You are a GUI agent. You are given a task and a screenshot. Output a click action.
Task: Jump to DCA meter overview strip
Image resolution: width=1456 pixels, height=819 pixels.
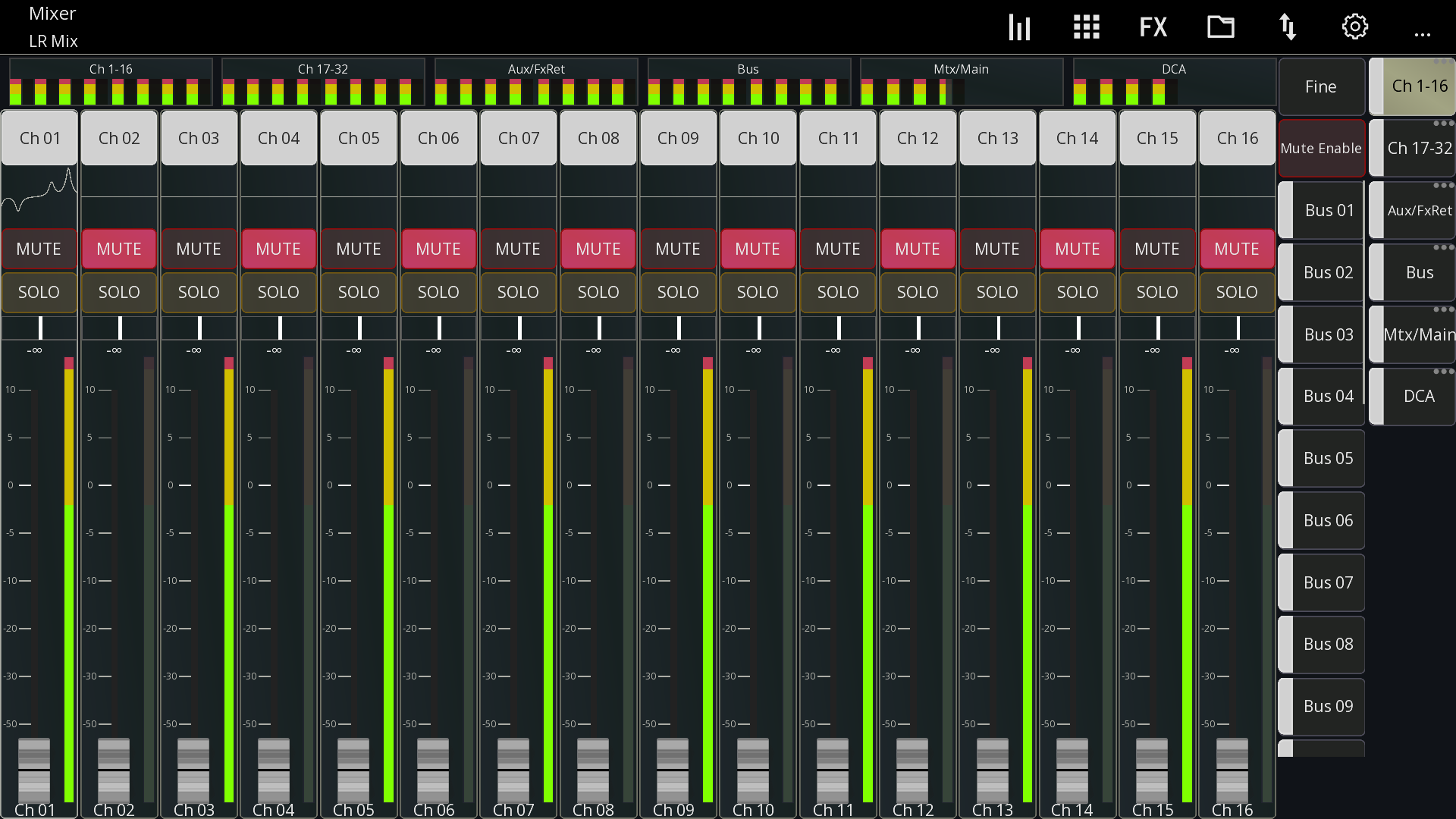click(1174, 82)
